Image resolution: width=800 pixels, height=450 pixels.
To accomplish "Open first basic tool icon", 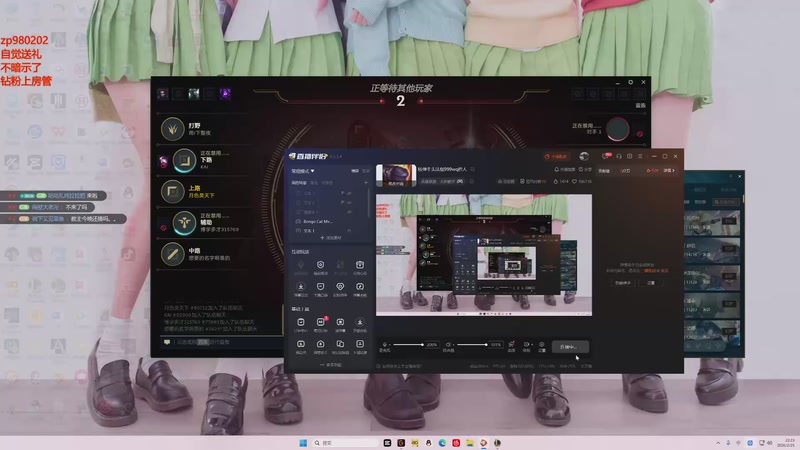I will [x=301, y=324].
